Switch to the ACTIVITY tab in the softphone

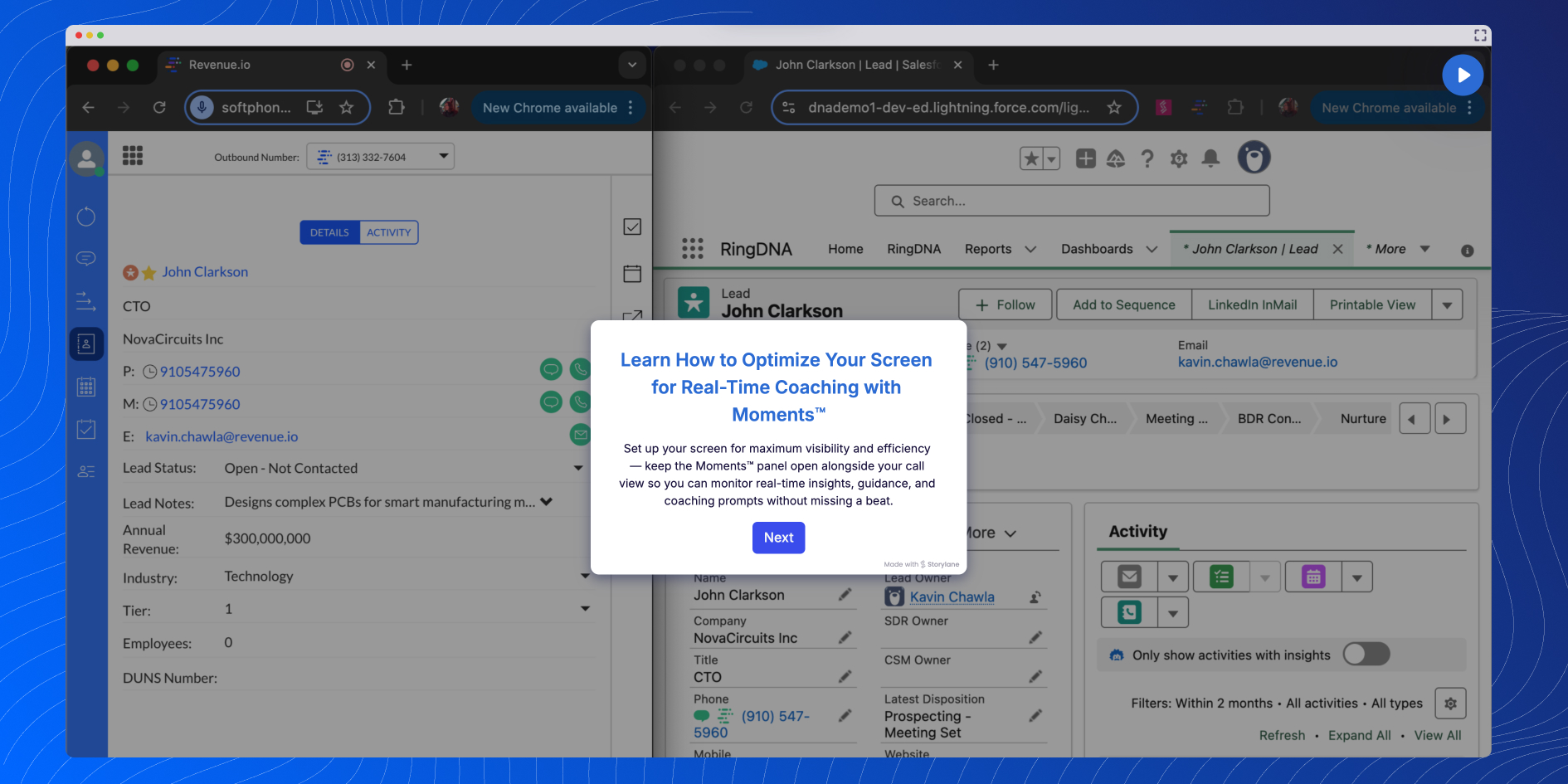[389, 232]
